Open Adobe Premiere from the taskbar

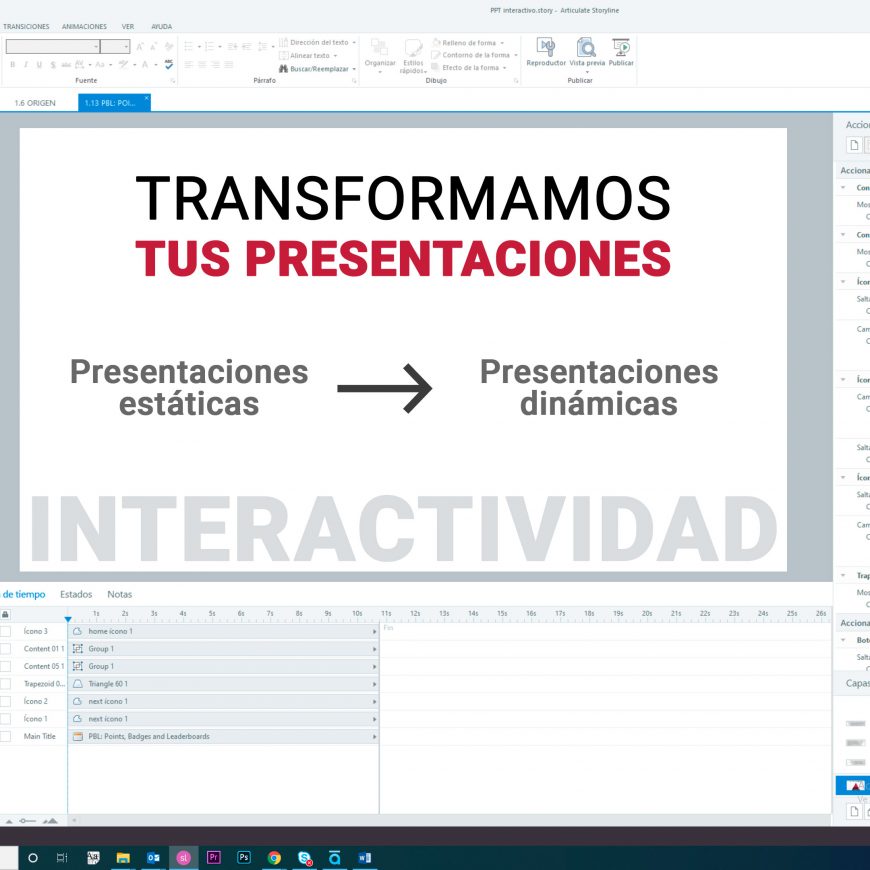(213, 858)
